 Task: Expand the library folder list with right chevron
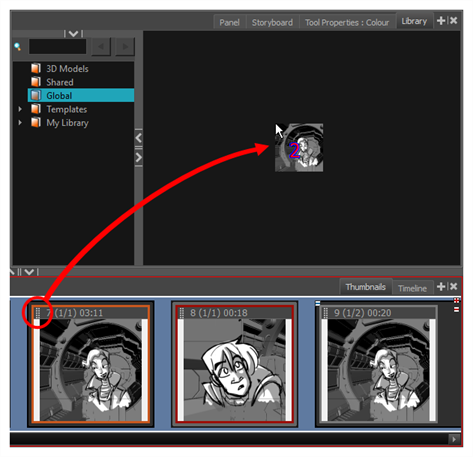[139, 157]
